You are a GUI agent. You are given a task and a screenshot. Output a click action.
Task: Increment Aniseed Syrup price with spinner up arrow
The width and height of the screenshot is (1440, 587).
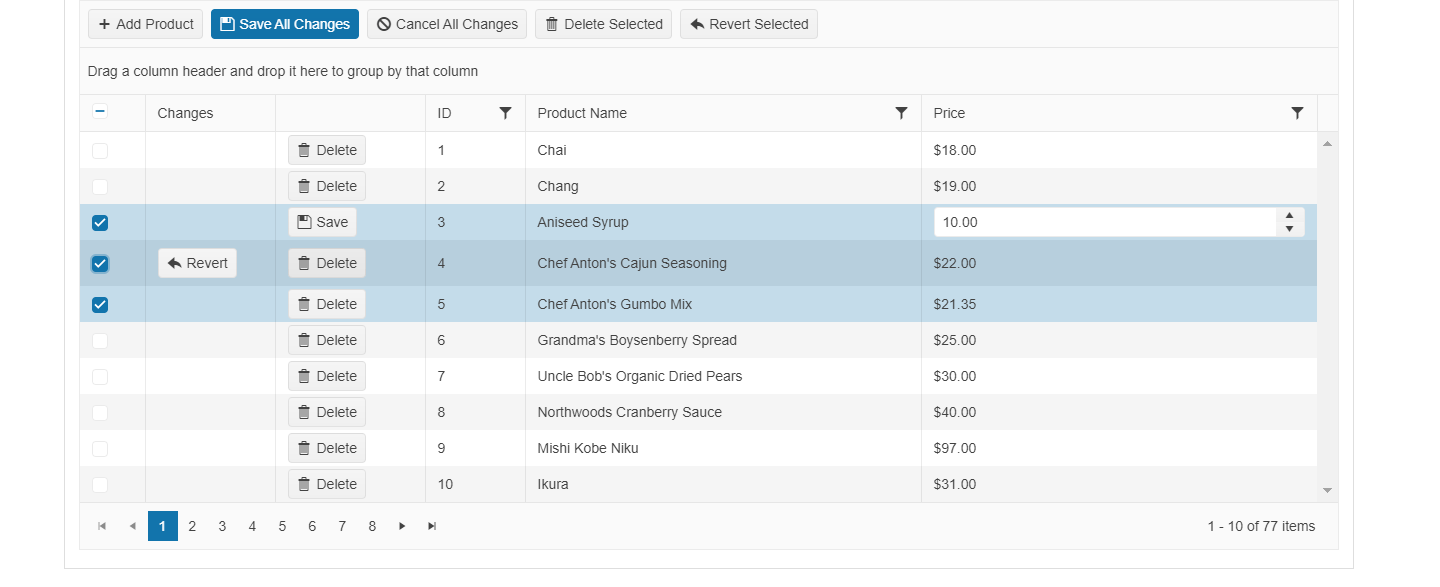1288,216
